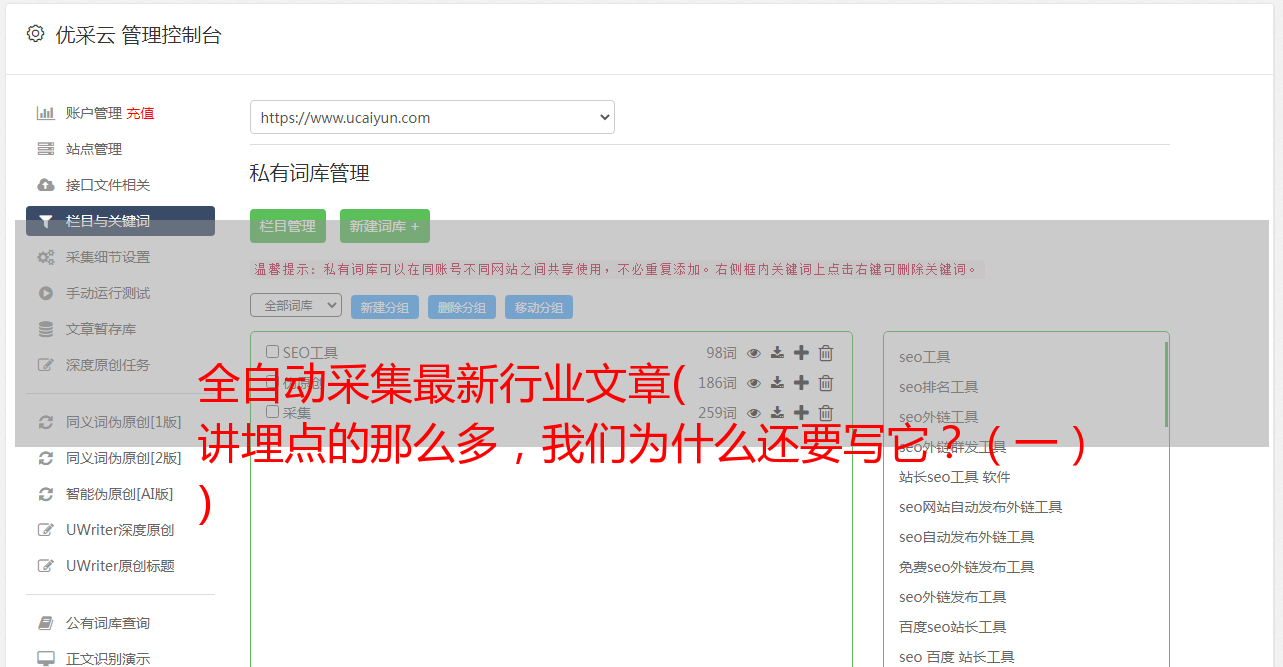Open 智能伪原创[AI版] via its refresh icon
This screenshot has height=667, width=1283.
coord(46,494)
